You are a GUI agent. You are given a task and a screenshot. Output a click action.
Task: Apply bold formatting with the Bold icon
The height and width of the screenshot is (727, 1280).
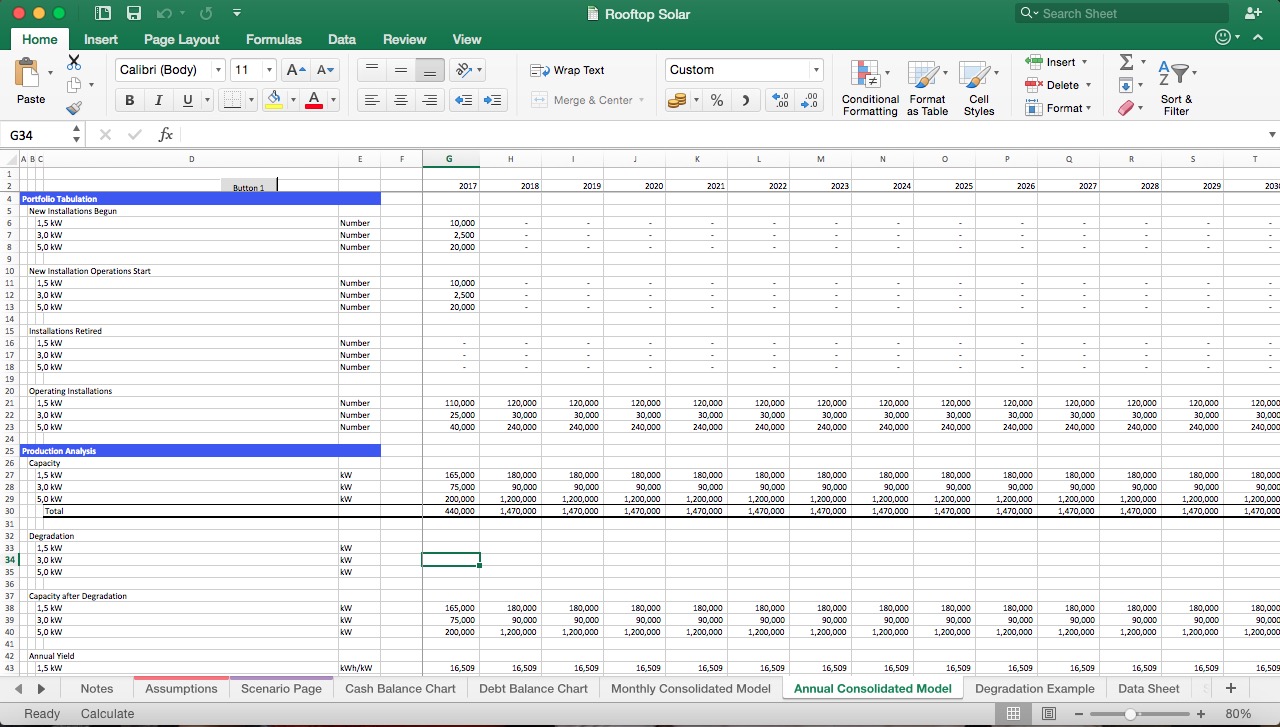pos(129,100)
